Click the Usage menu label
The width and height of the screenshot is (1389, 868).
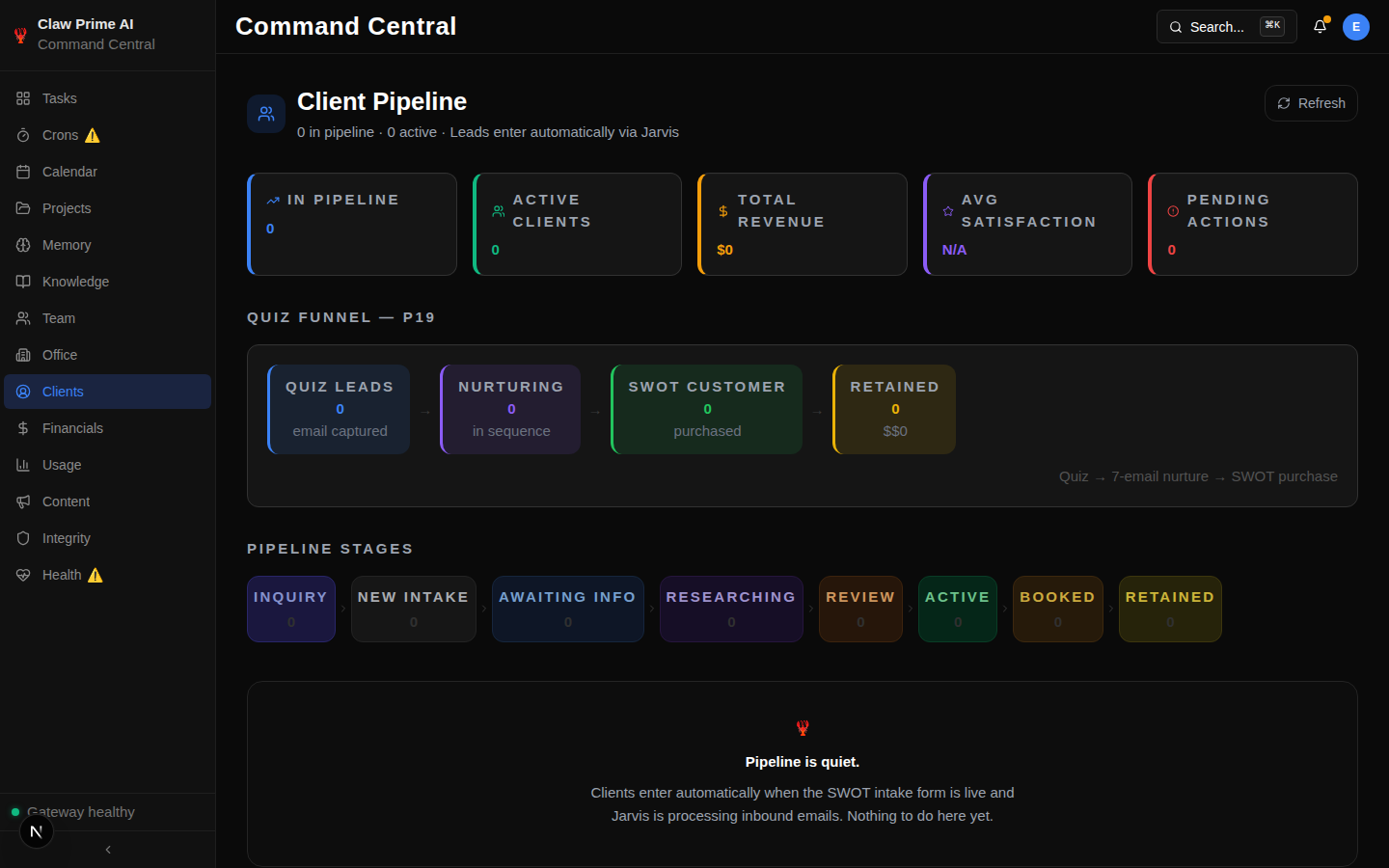[62, 465]
